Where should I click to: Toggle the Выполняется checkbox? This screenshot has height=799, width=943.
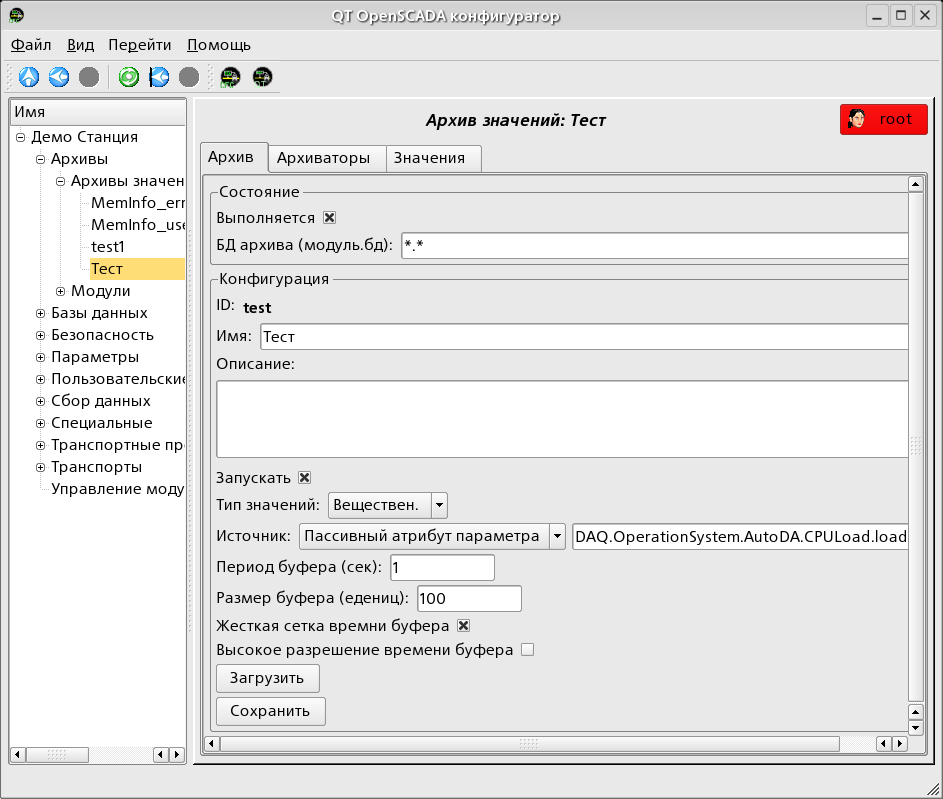[329, 218]
